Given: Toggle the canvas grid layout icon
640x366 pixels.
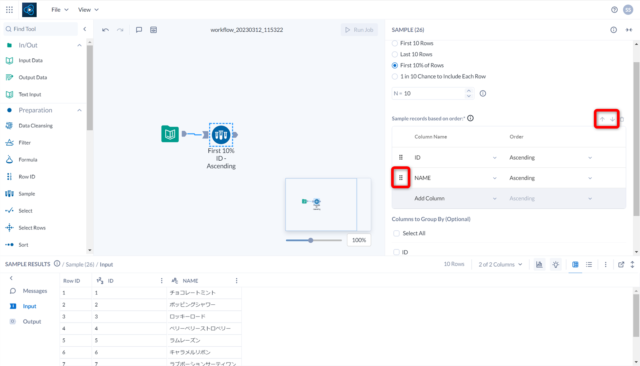Looking at the screenshot, I should [153, 30].
